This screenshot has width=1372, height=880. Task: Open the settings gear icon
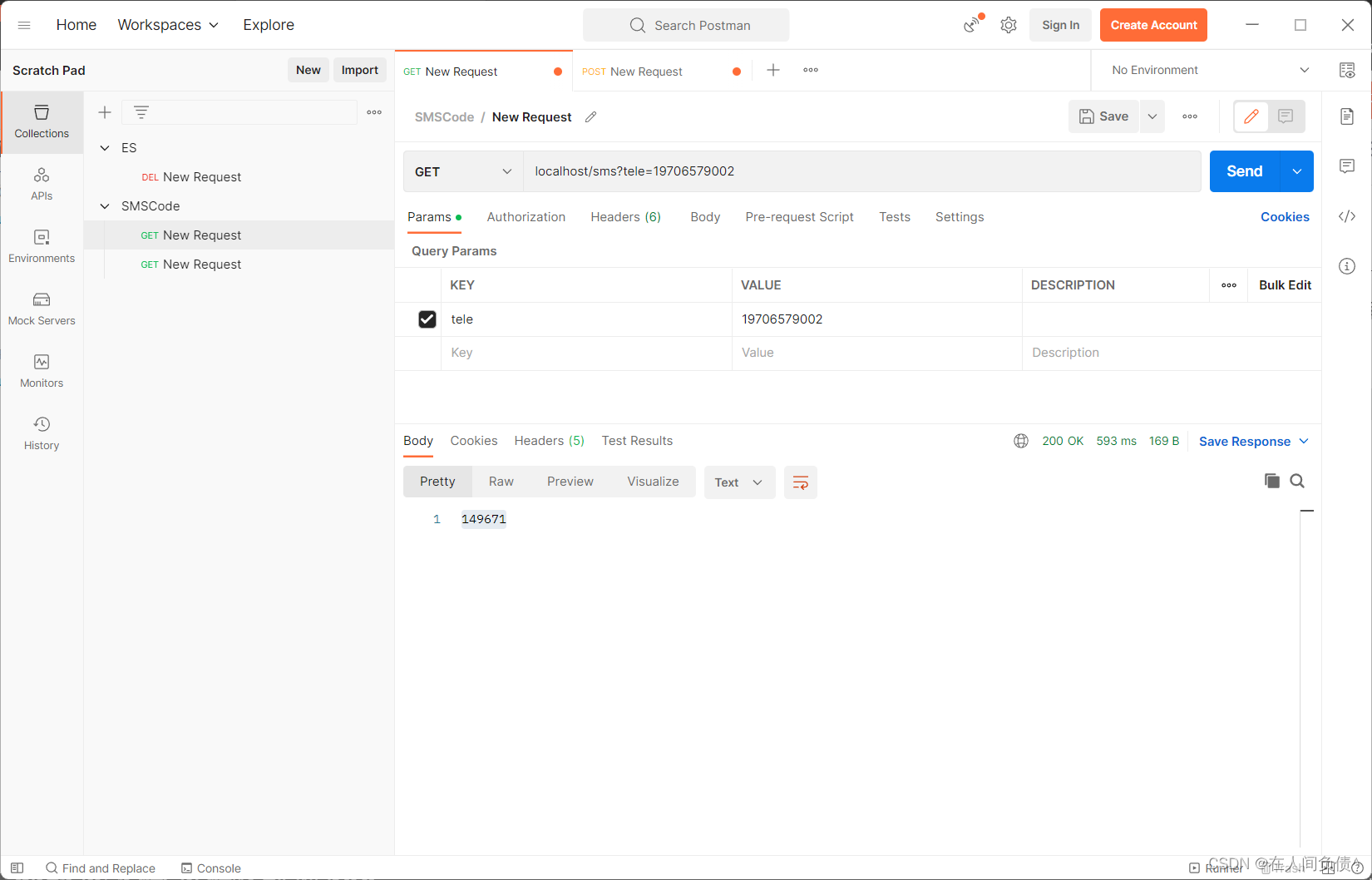click(1009, 25)
